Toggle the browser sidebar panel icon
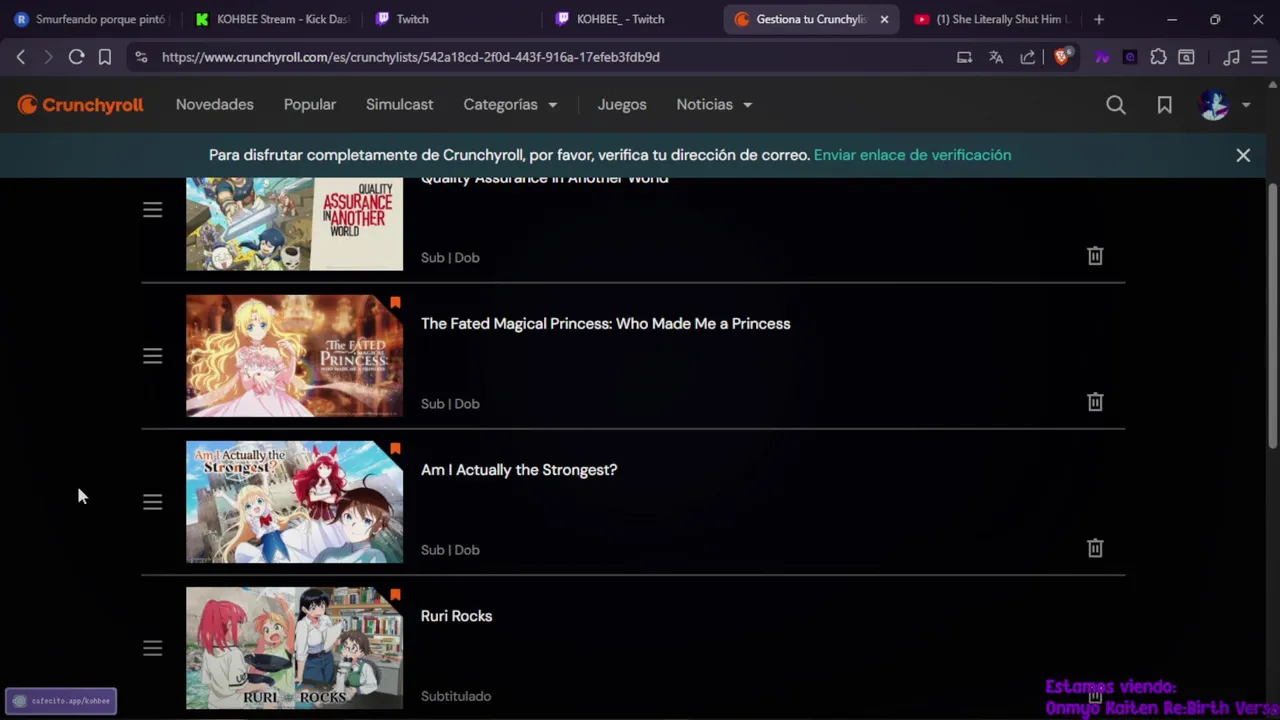1280x720 pixels. point(1186,57)
